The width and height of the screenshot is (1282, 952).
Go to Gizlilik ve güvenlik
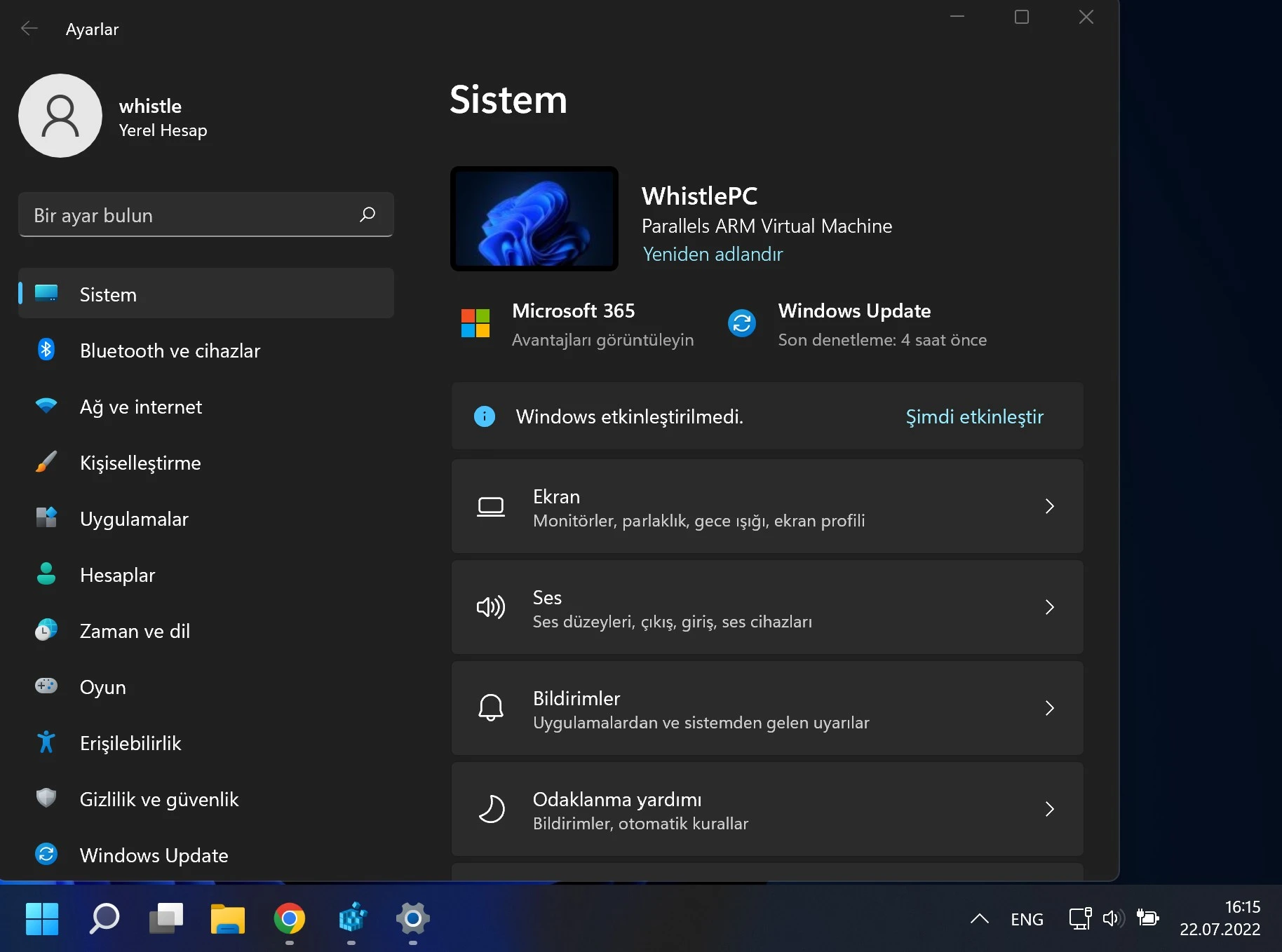[206, 798]
